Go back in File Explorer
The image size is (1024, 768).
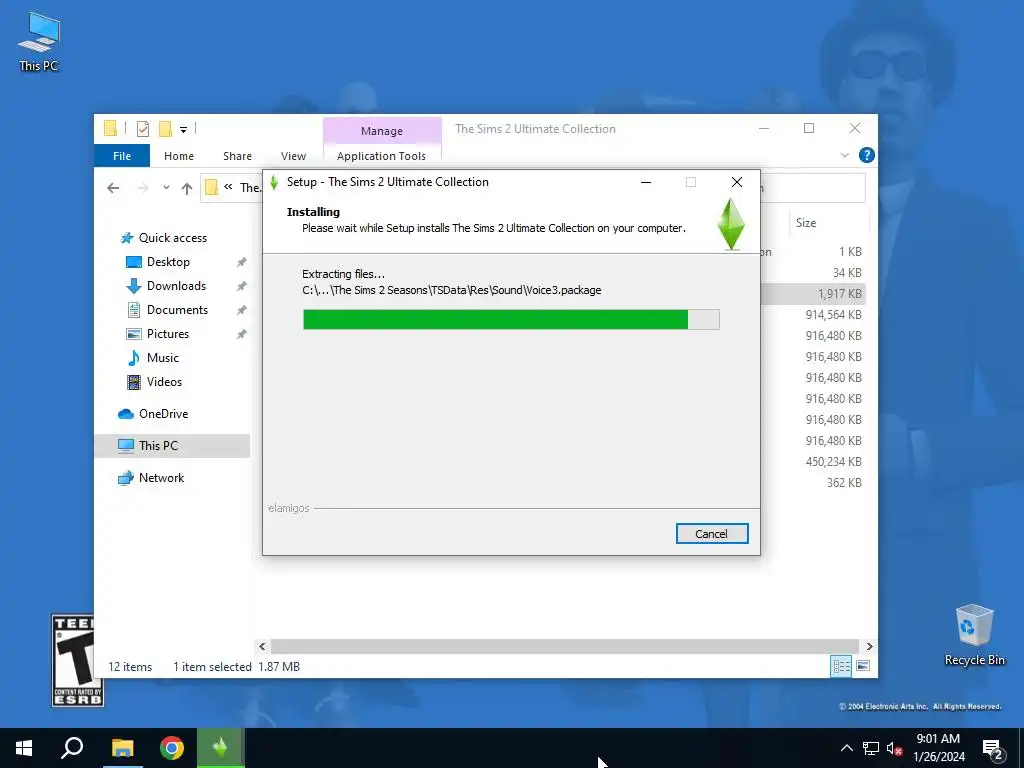point(113,188)
